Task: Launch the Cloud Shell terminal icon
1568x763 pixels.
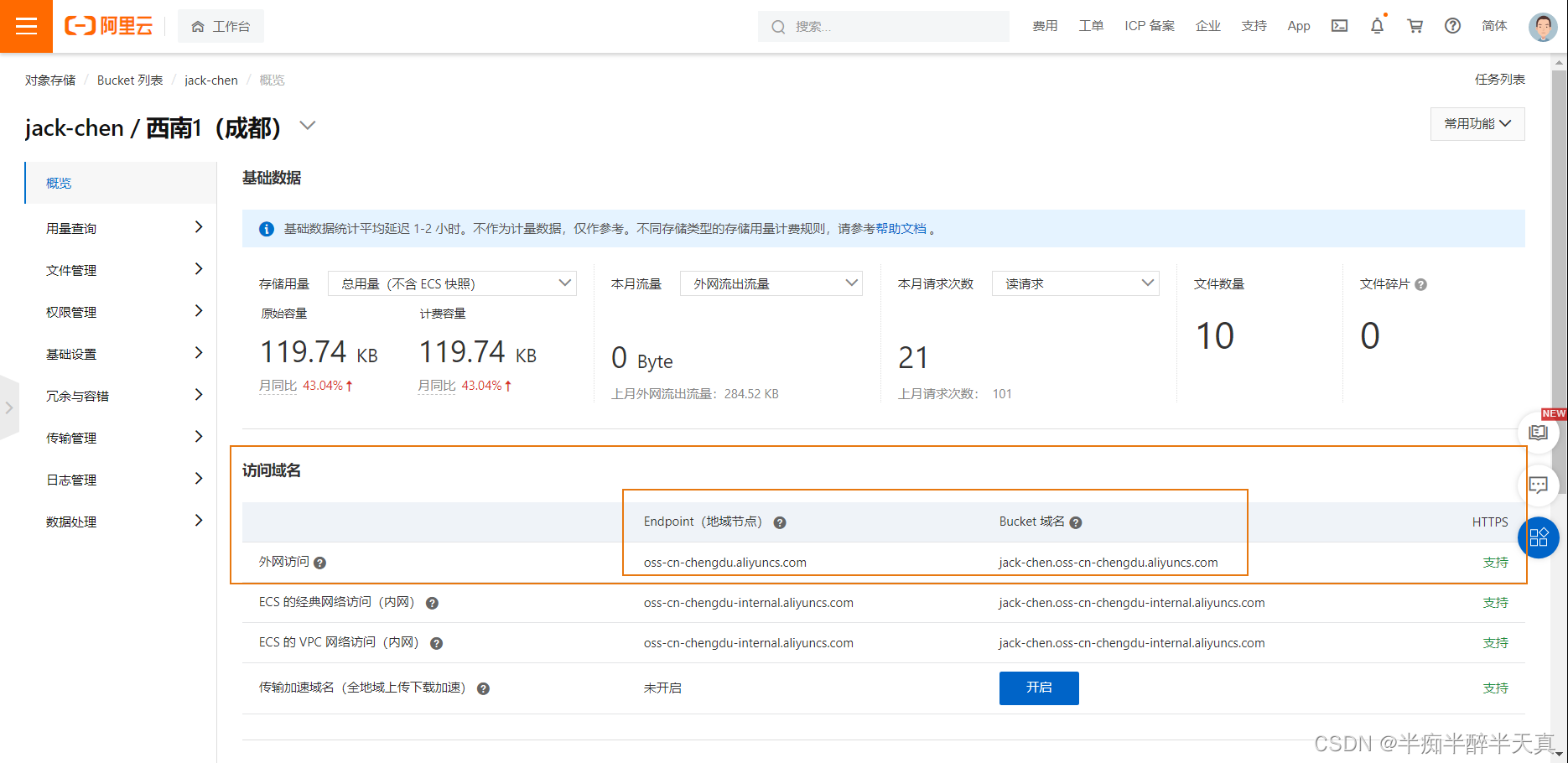Action: [1340, 26]
